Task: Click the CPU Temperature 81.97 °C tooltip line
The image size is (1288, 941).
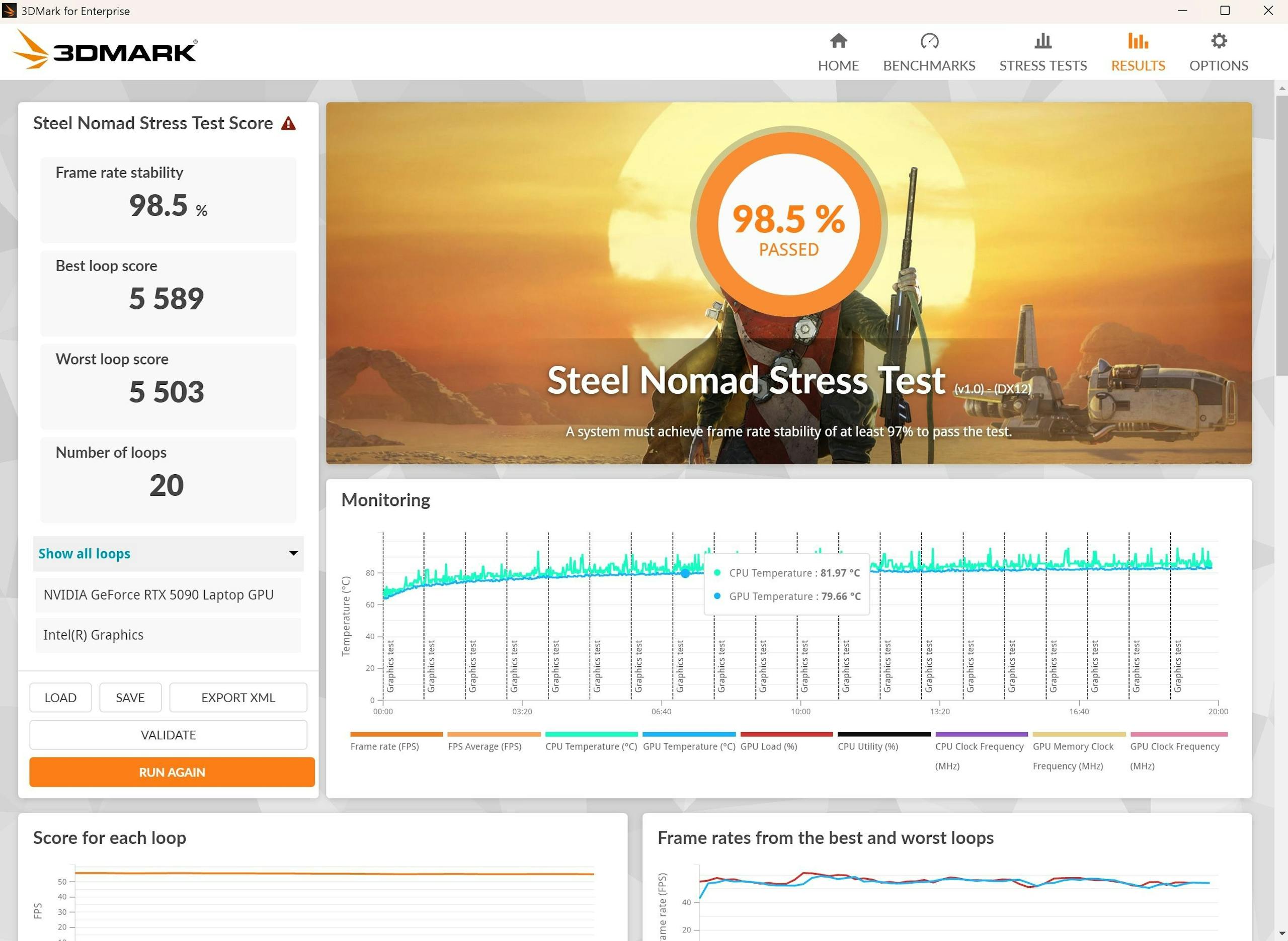Action: 788,573
